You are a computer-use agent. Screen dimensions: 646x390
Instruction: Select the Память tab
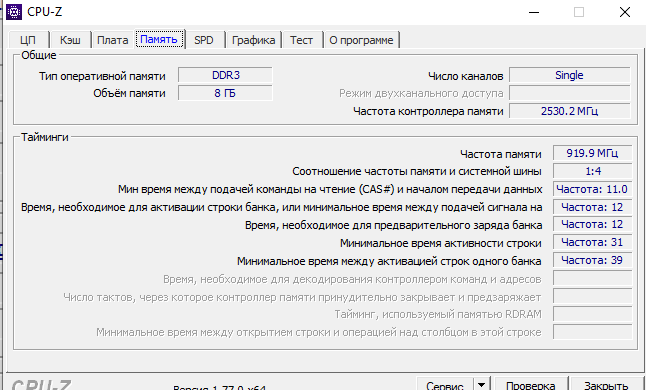pyautogui.click(x=159, y=39)
